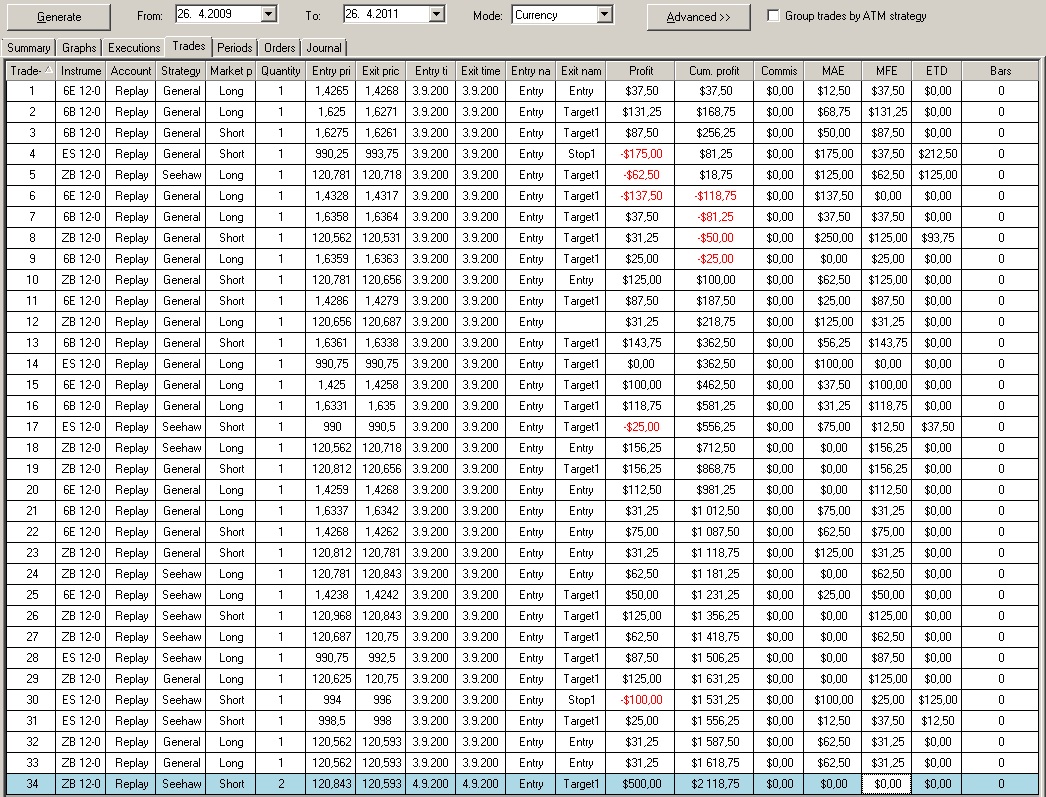Click profit $143,75 in trade 13
The width and height of the screenshot is (1046, 797).
(x=642, y=343)
